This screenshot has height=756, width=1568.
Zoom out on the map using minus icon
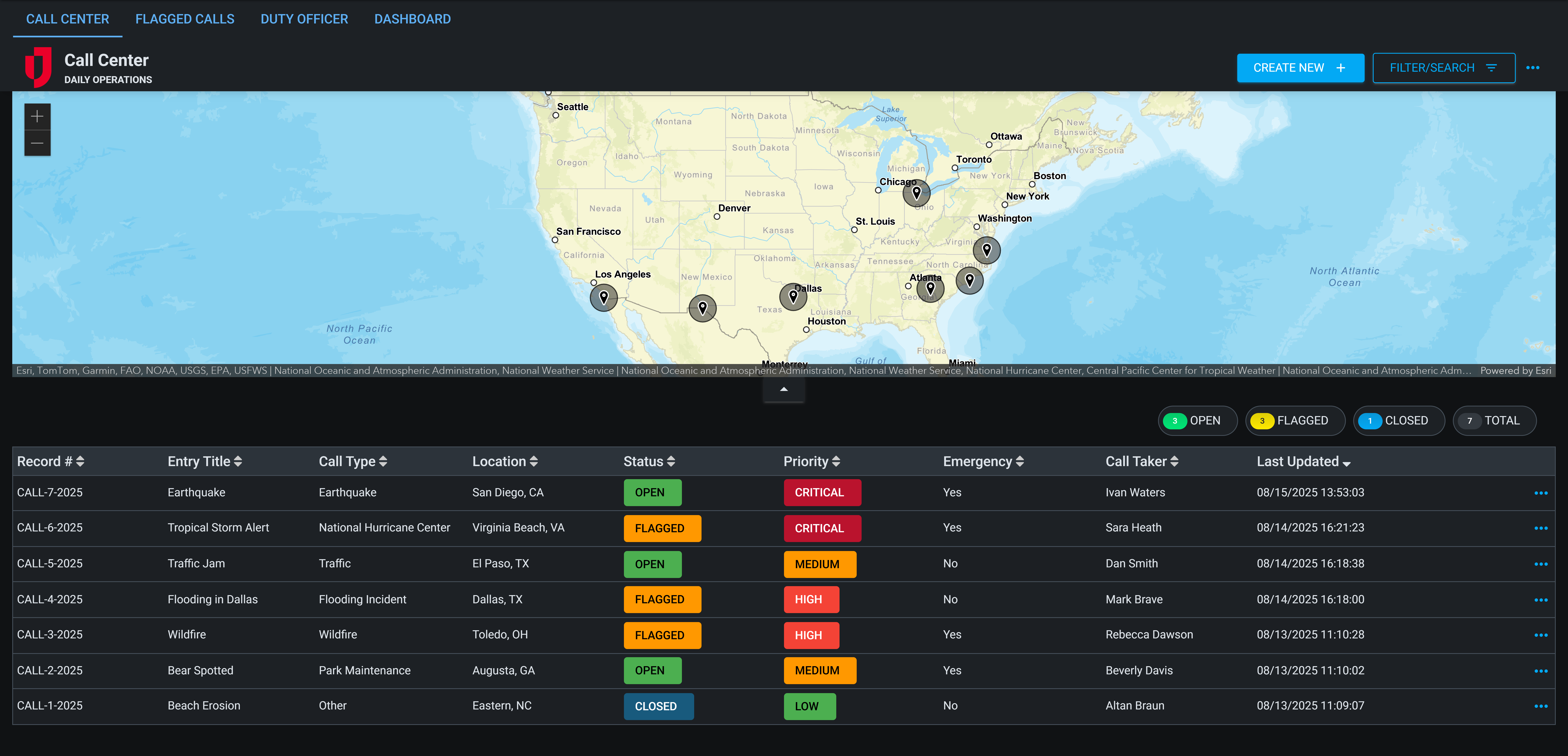click(x=37, y=143)
